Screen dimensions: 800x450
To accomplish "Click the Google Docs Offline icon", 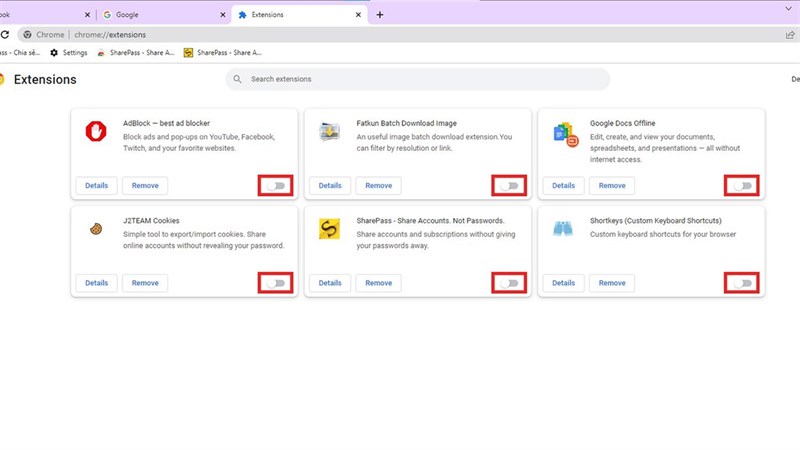I will click(x=565, y=134).
